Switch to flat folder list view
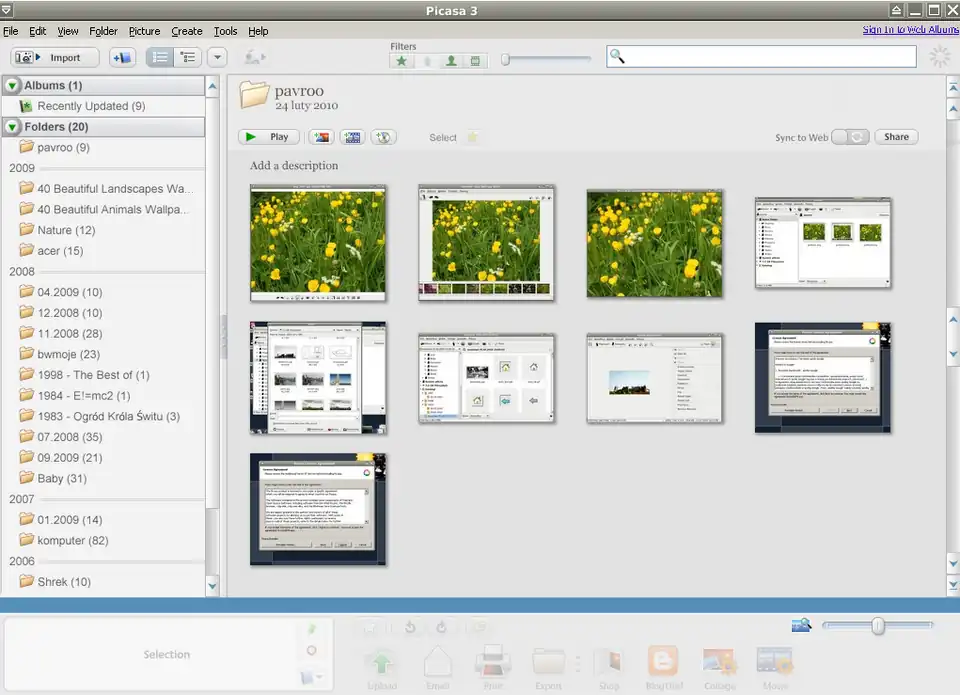960x695 pixels. [160, 58]
